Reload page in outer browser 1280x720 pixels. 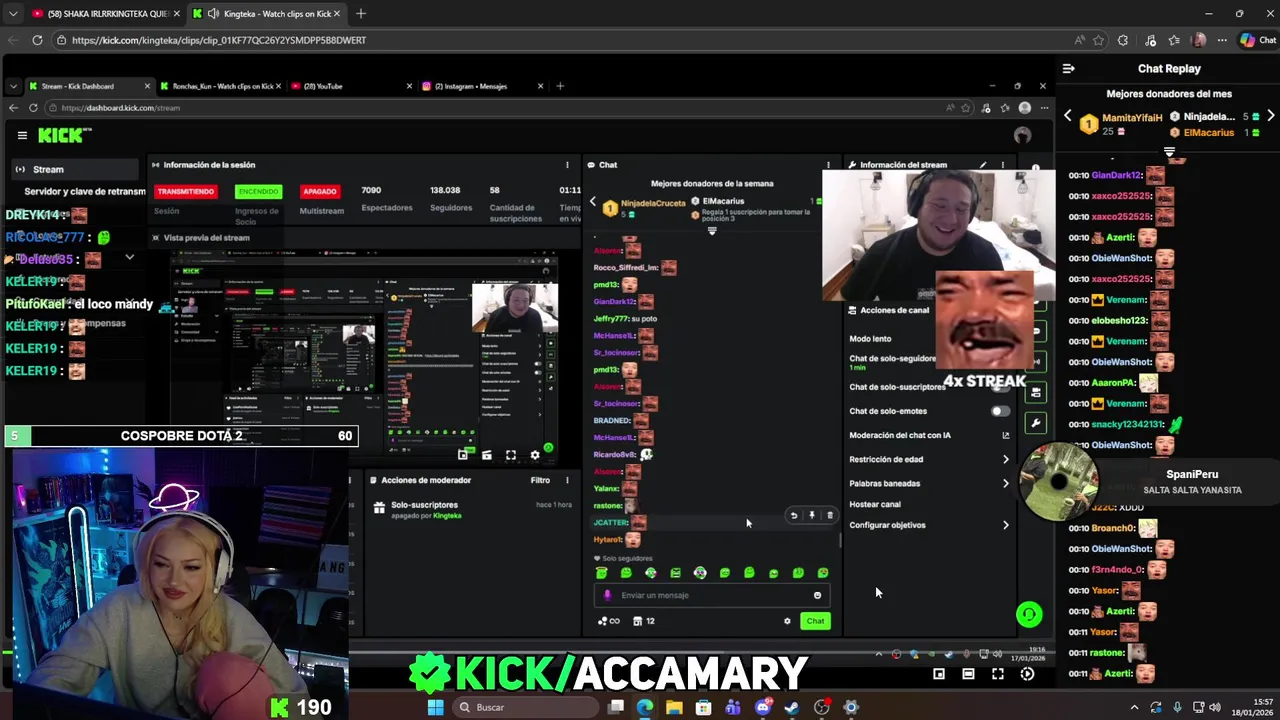(37, 40)
